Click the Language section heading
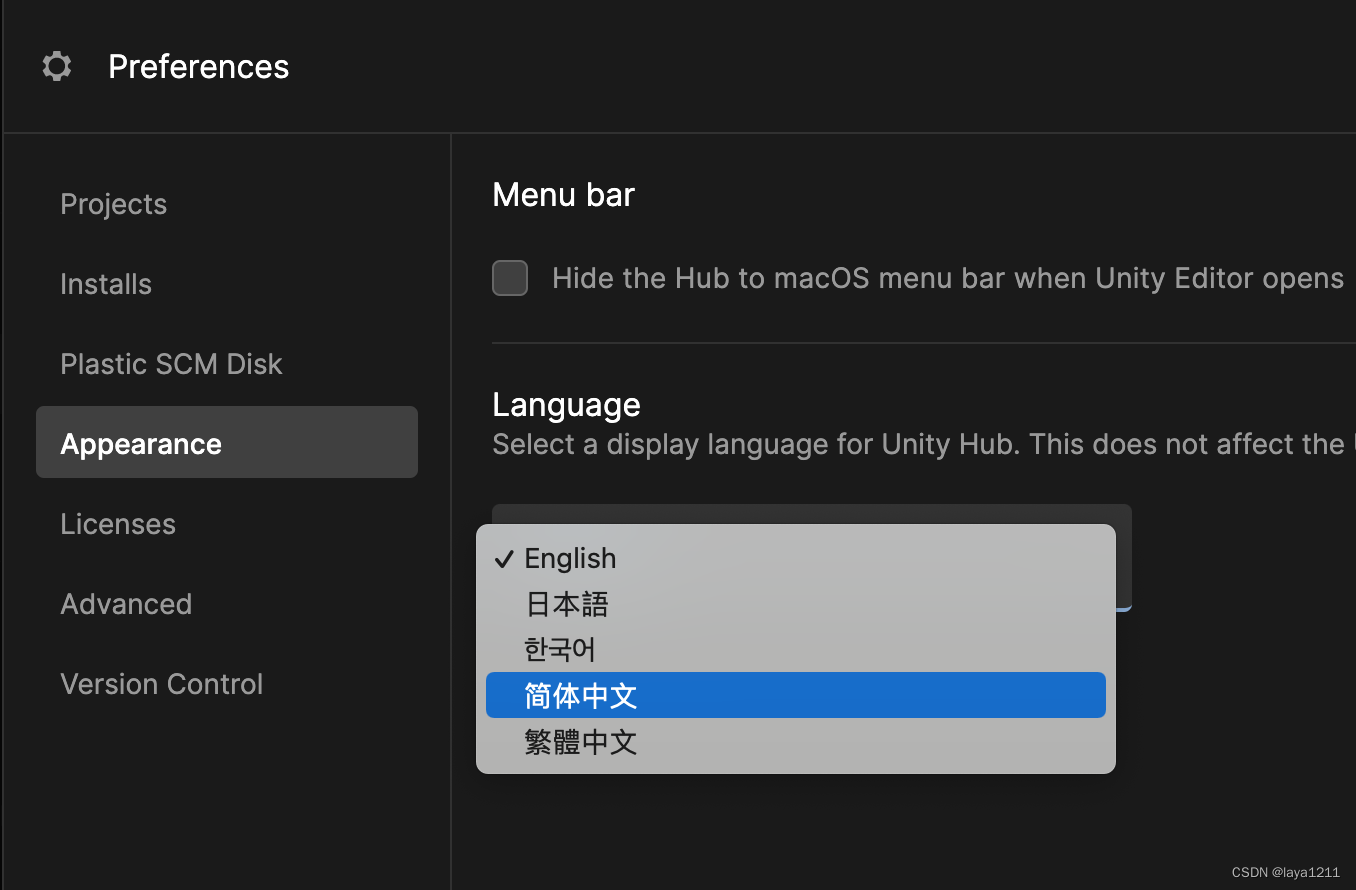 click(566, 405)
